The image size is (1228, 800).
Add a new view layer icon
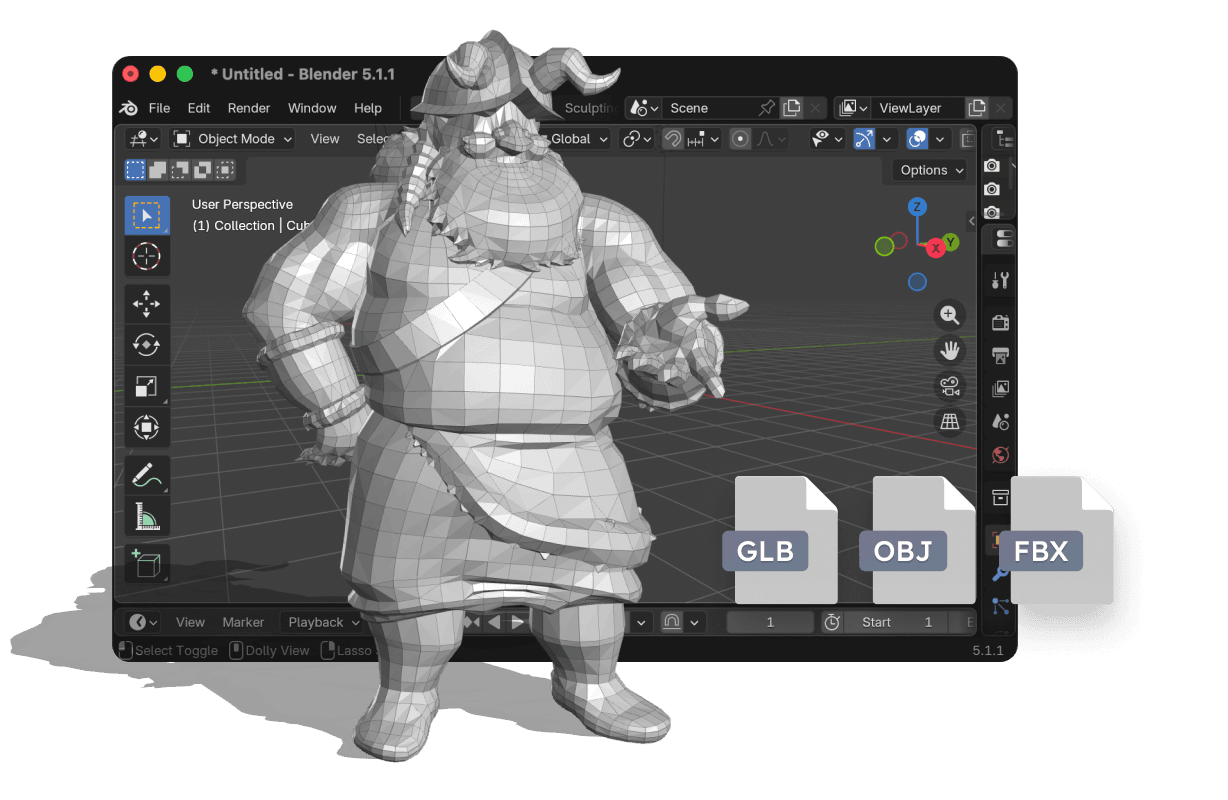977,108
